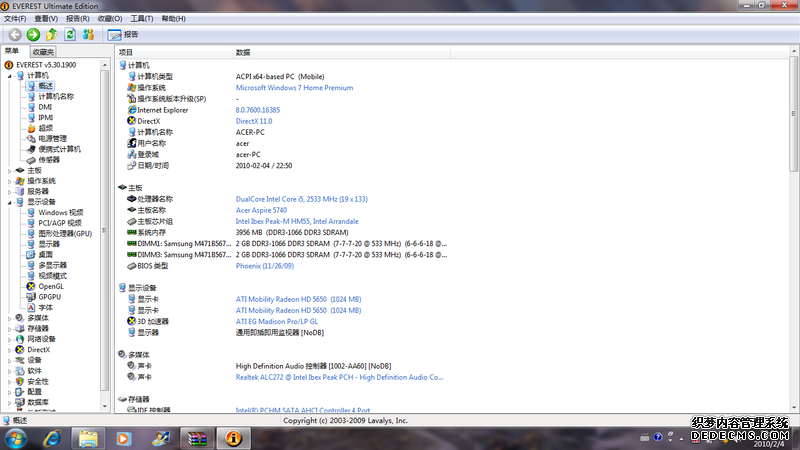The image size is (800, 450).
Task: Click the 数据 column header
Action: click(x=341, y=53)
